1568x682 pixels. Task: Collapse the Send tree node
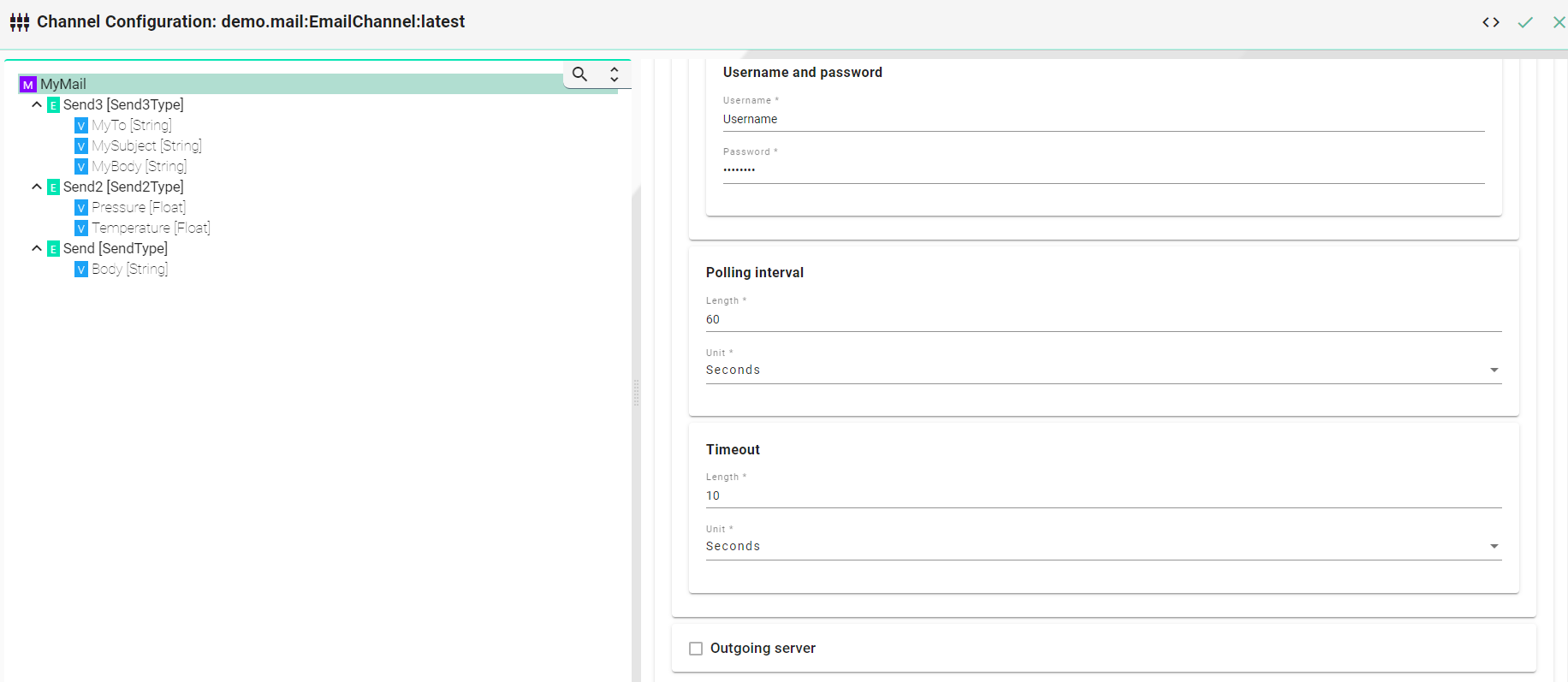click(x=37, y=248)
